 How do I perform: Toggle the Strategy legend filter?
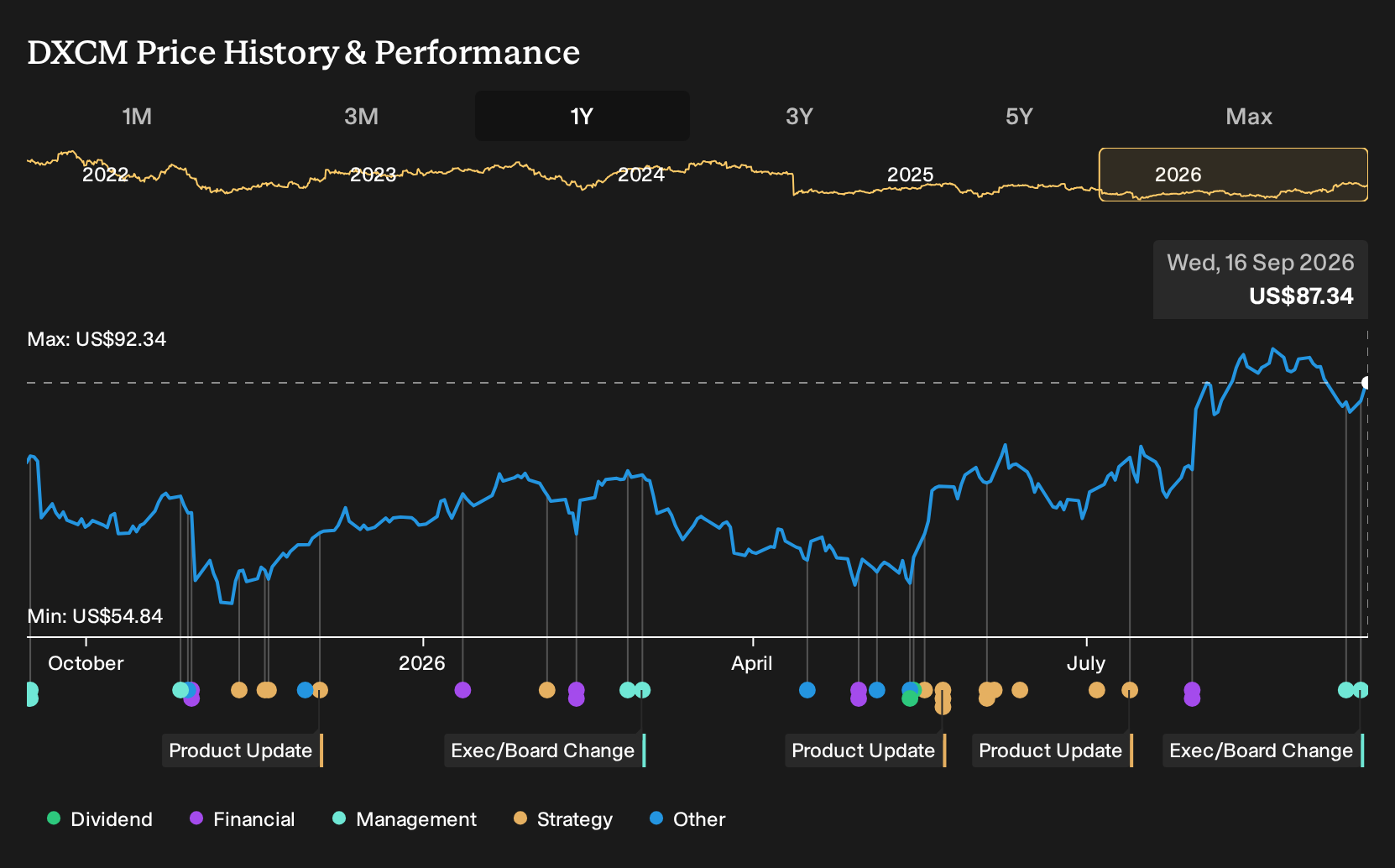(563, 819)
